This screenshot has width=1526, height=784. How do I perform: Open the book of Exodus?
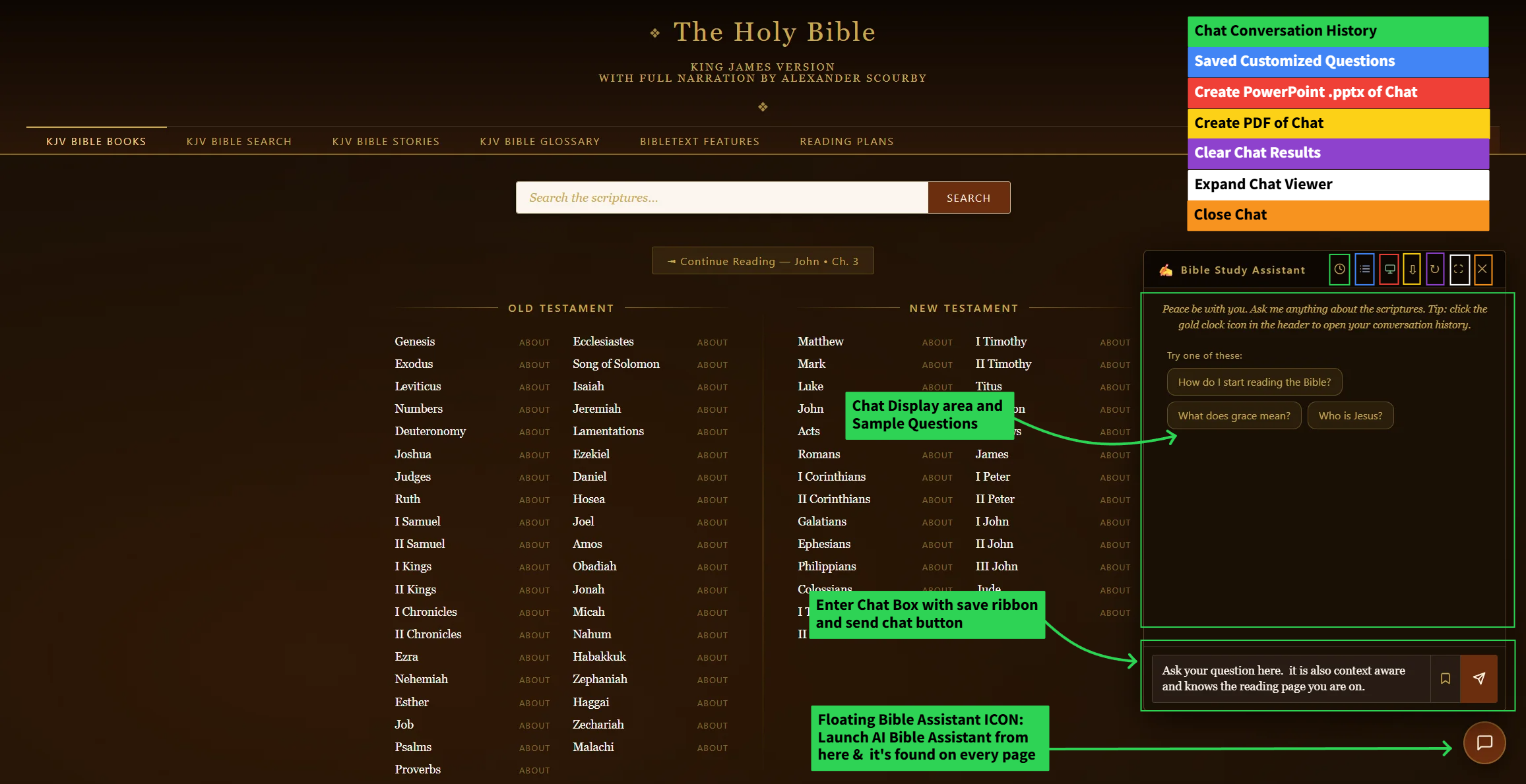tap(414, 364)
